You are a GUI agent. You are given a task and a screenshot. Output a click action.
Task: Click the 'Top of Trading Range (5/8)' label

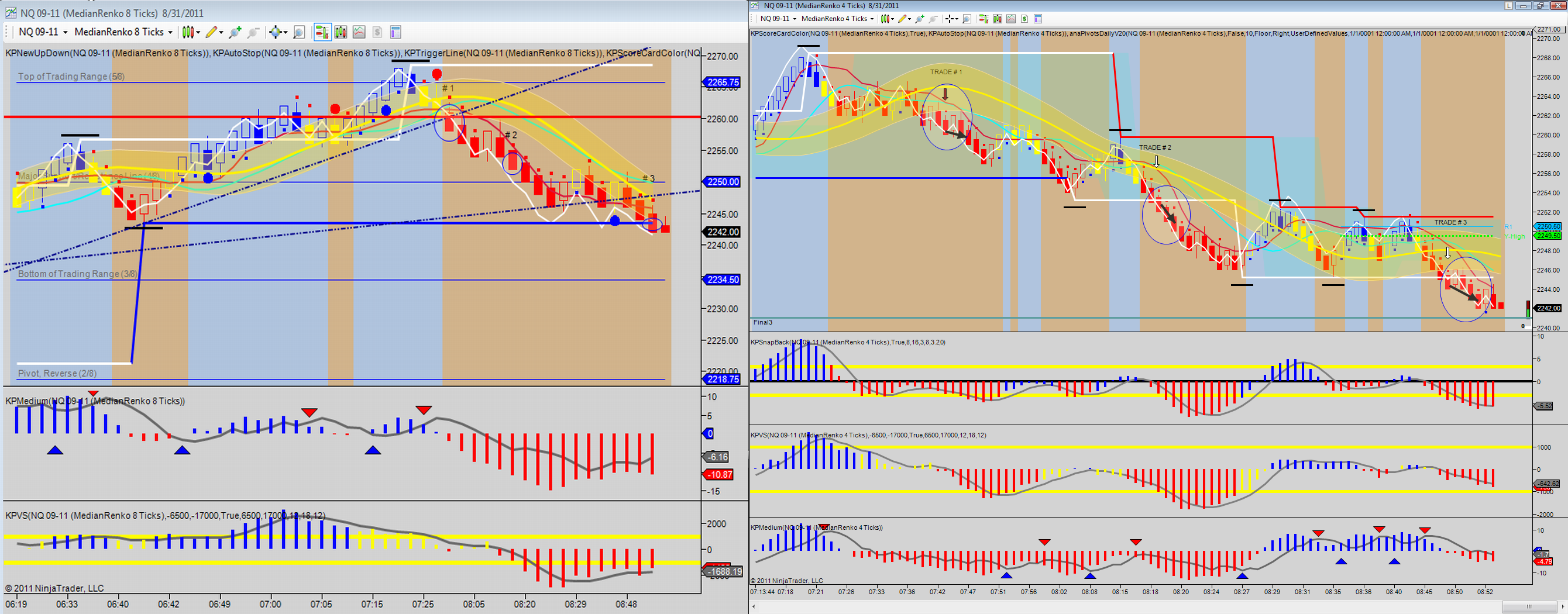(x=71, y=77)
